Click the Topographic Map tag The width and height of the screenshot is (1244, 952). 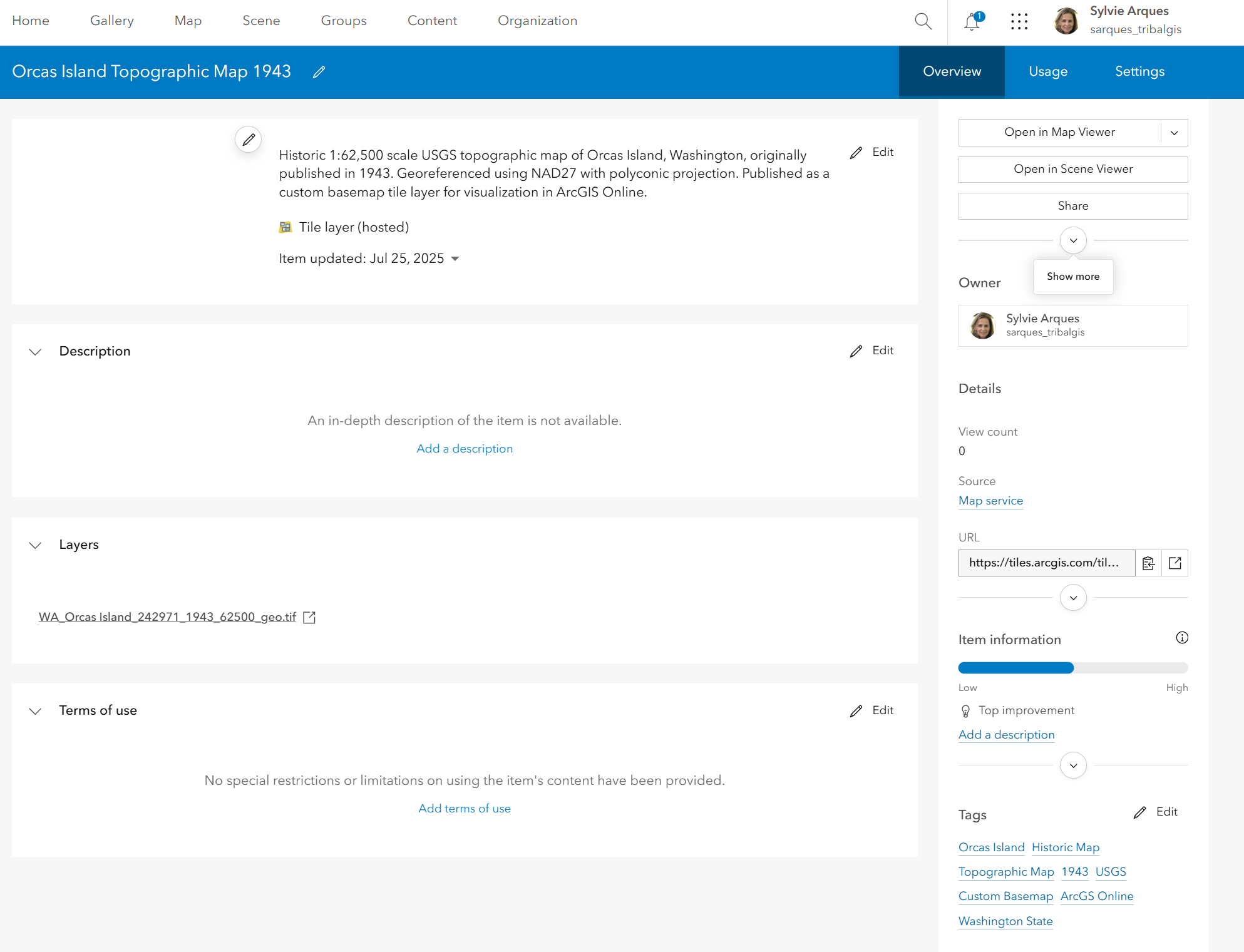1006,872
